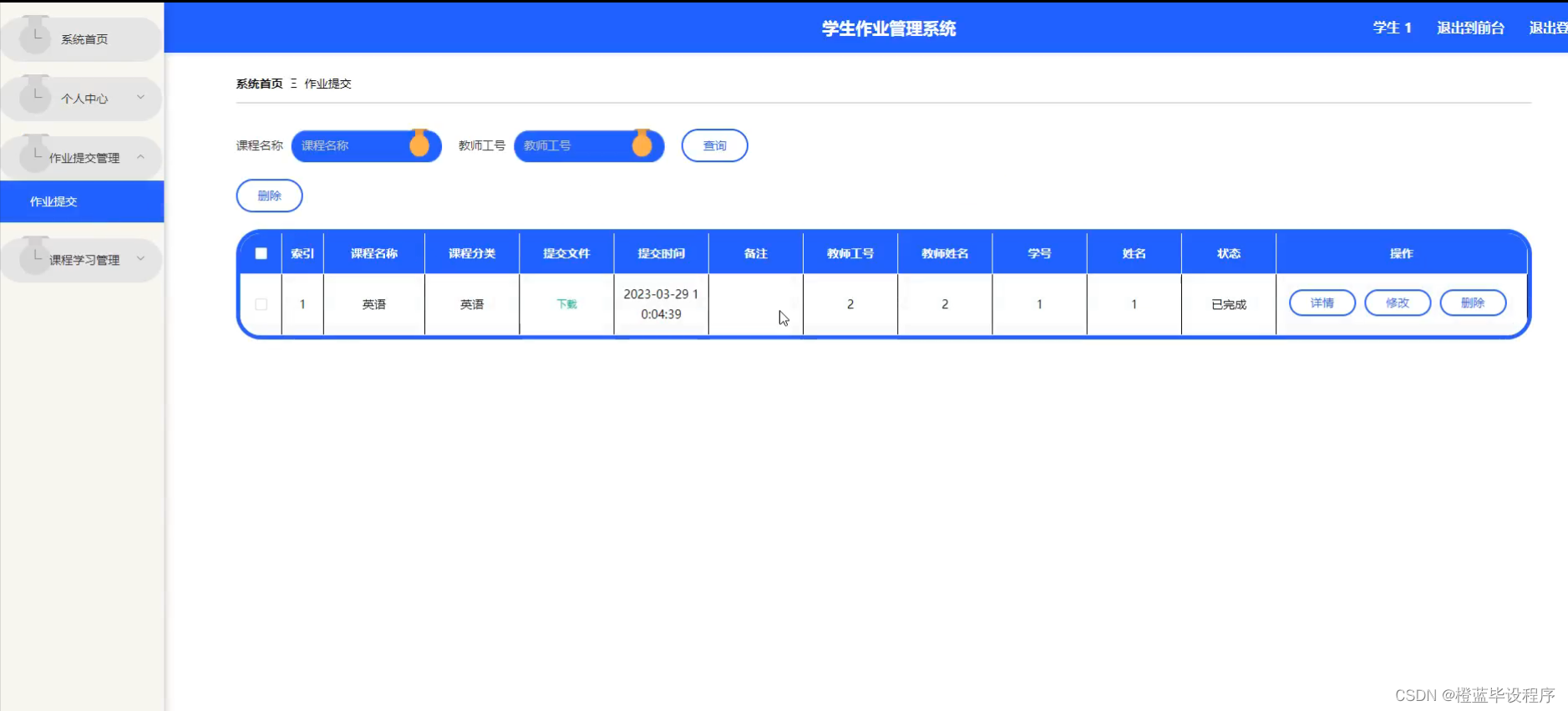The width and height of the screenshot is (1568, 711).
Task: Click 修改 for the 英语 row
Action: (1397, 302)
